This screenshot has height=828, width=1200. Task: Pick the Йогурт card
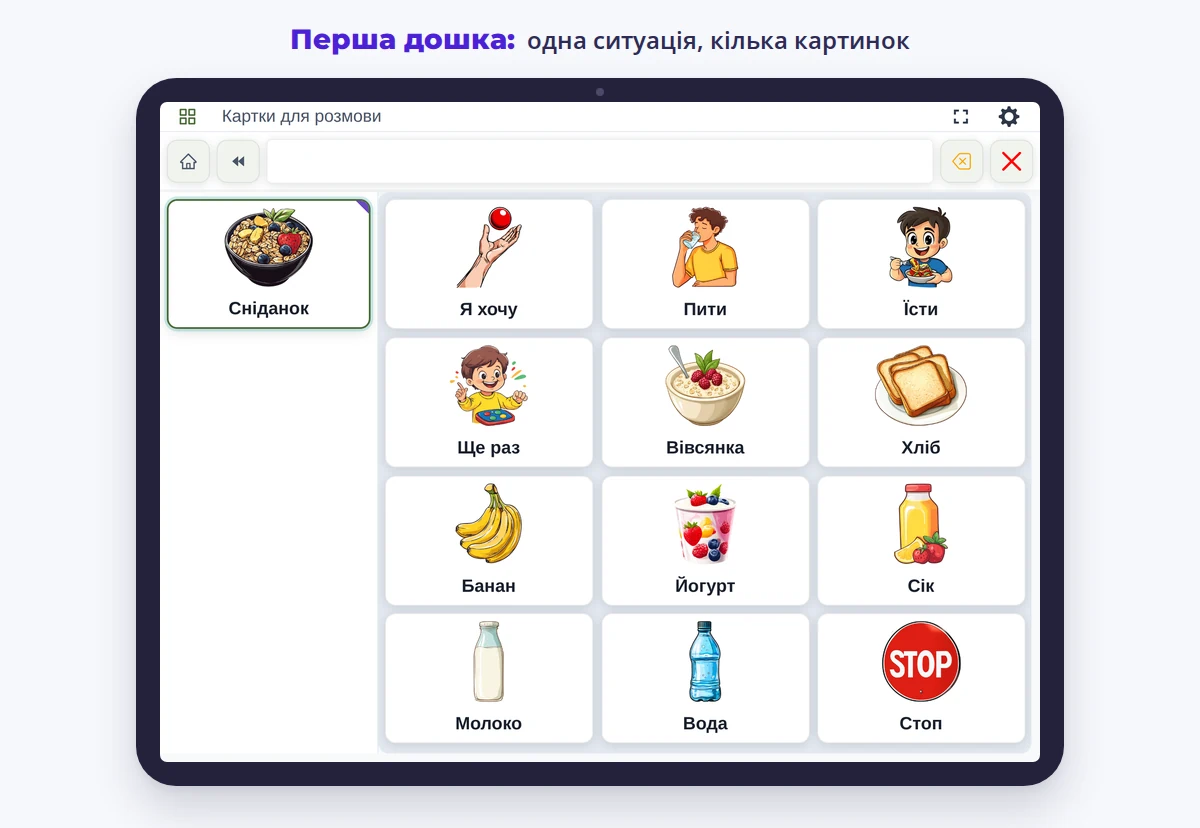705,540
